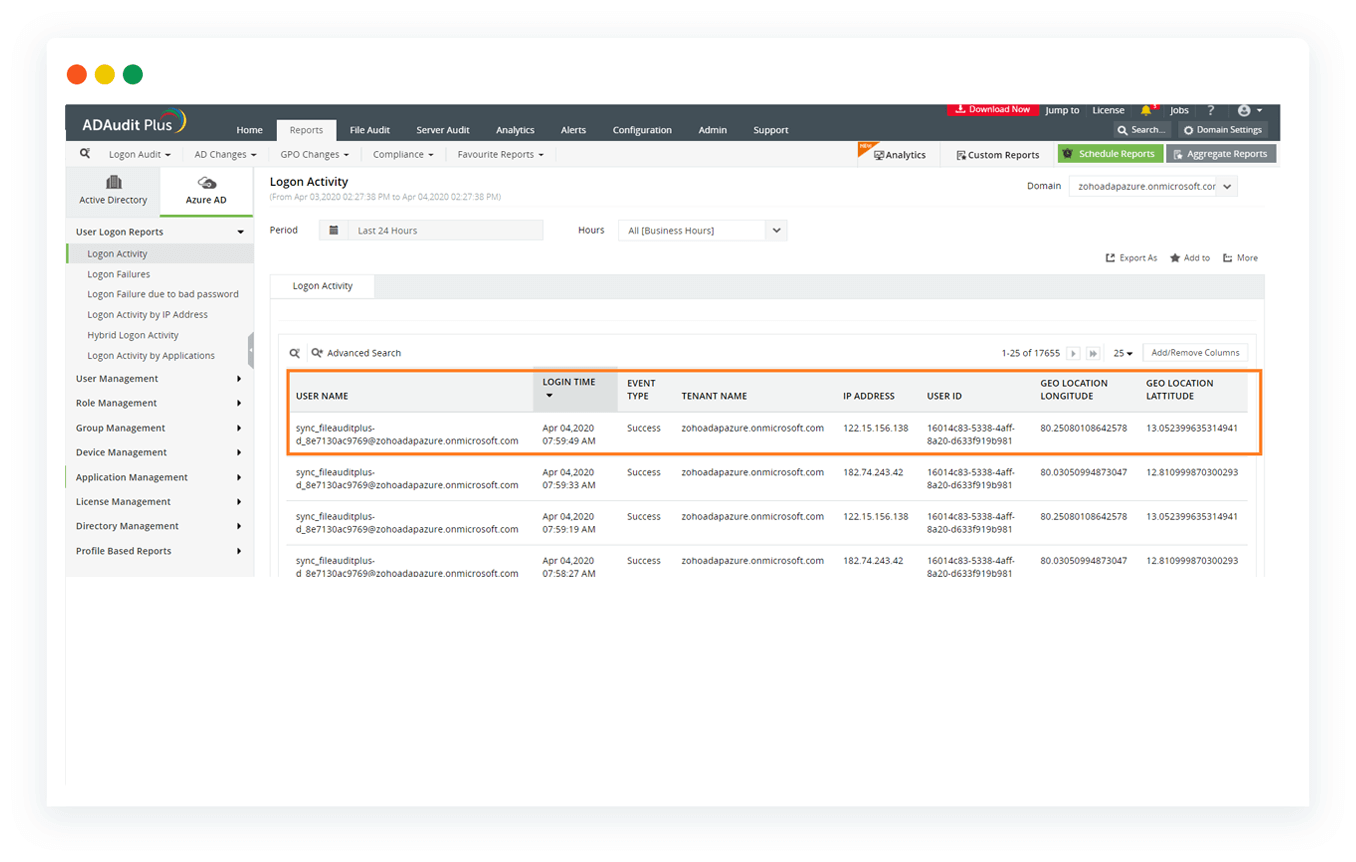
Task: Change the rows-per-page 25 dropdown
Action: (1123, 353)
